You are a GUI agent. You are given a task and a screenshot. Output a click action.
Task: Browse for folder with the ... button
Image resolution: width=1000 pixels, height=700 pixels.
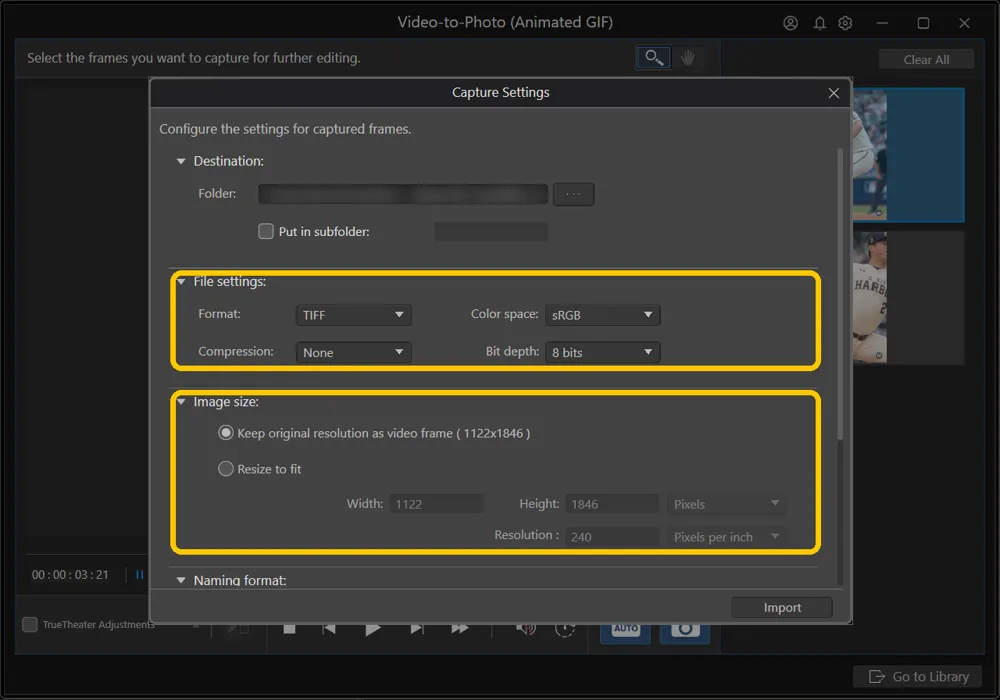573,194
